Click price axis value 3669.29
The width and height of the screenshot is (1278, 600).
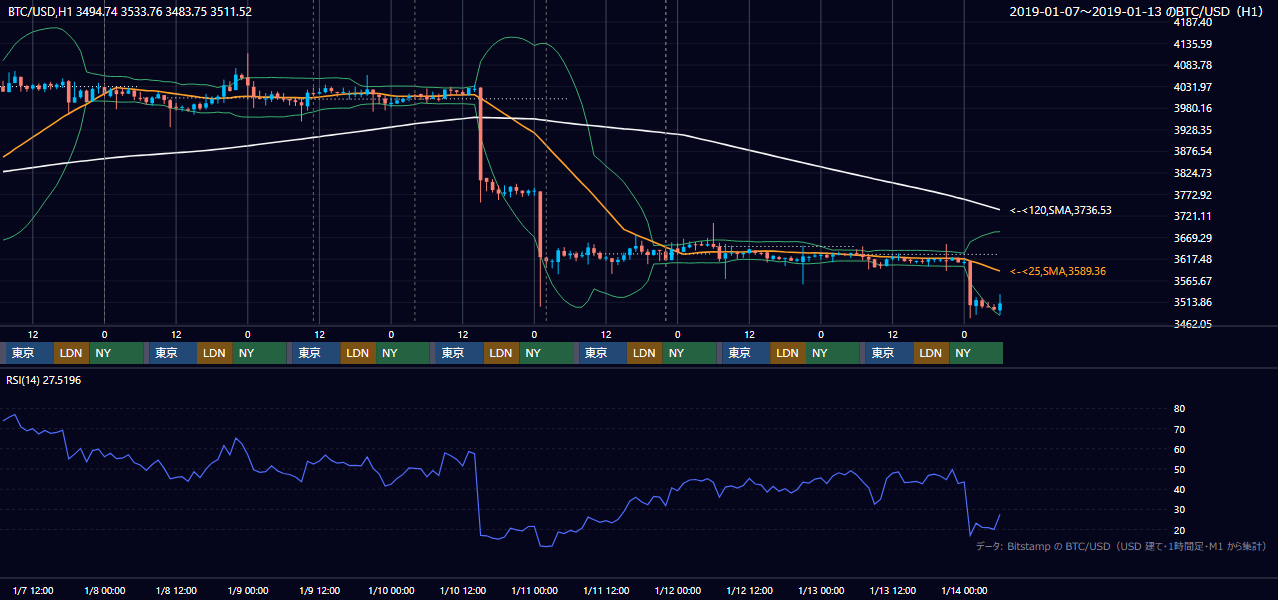tap(1192, 238)
